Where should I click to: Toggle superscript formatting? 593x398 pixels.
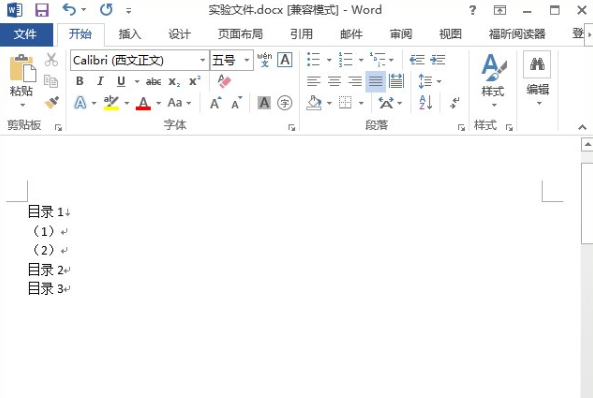(x=195, y=81)
